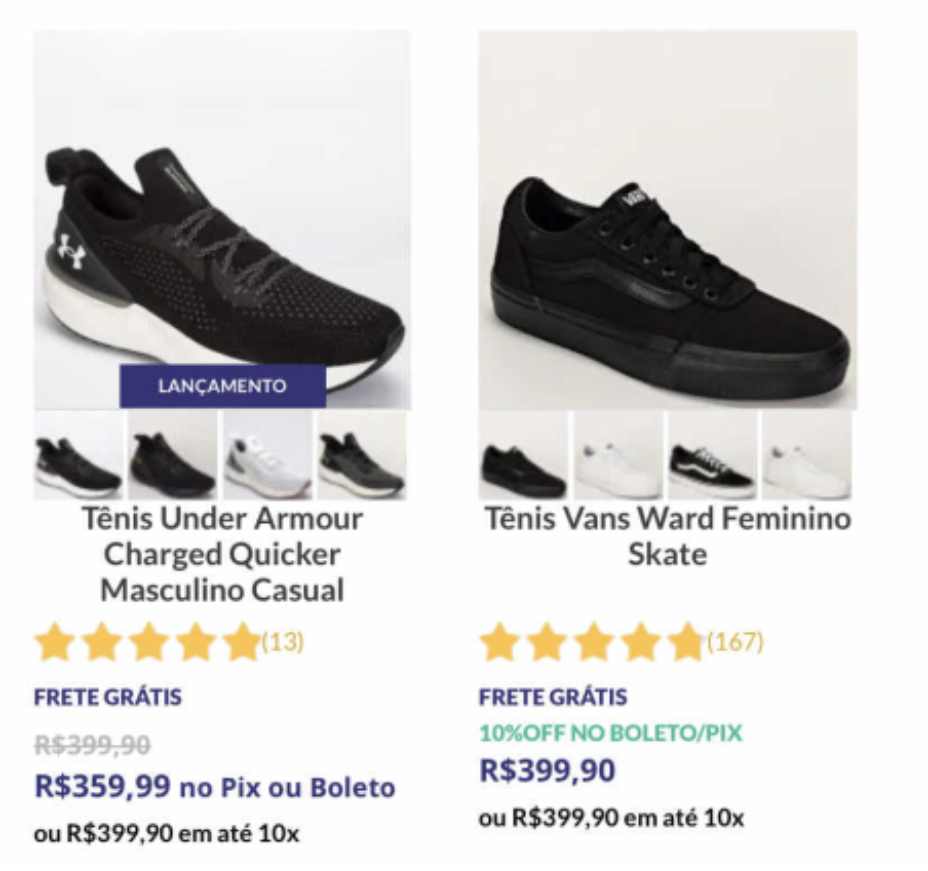Select first Under Armour black-white color thumbnail
Image resolution: width=928 pixels, height=871 pixels.
point(78,456)
